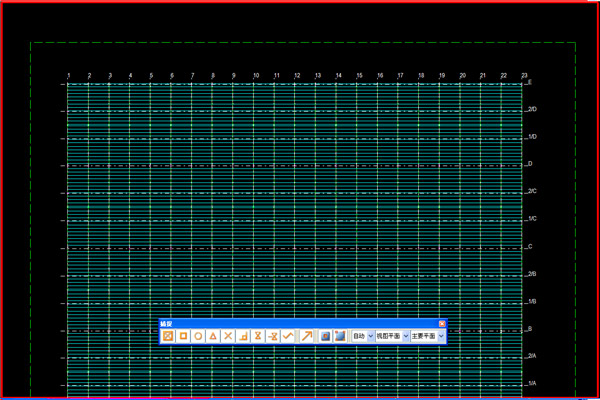Click the hourglass with crossing line icon

273,336
